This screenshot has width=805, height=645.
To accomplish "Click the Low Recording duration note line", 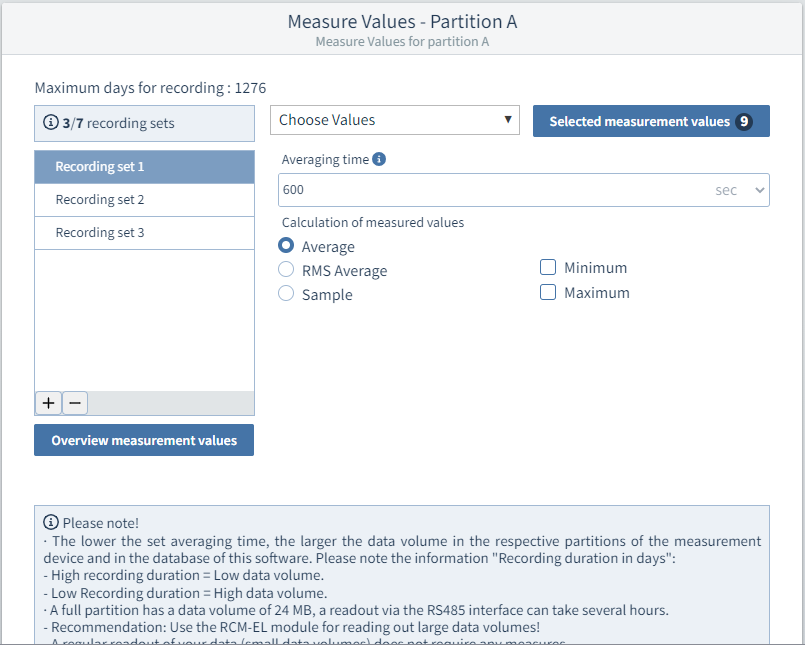I will coord(185,593).
